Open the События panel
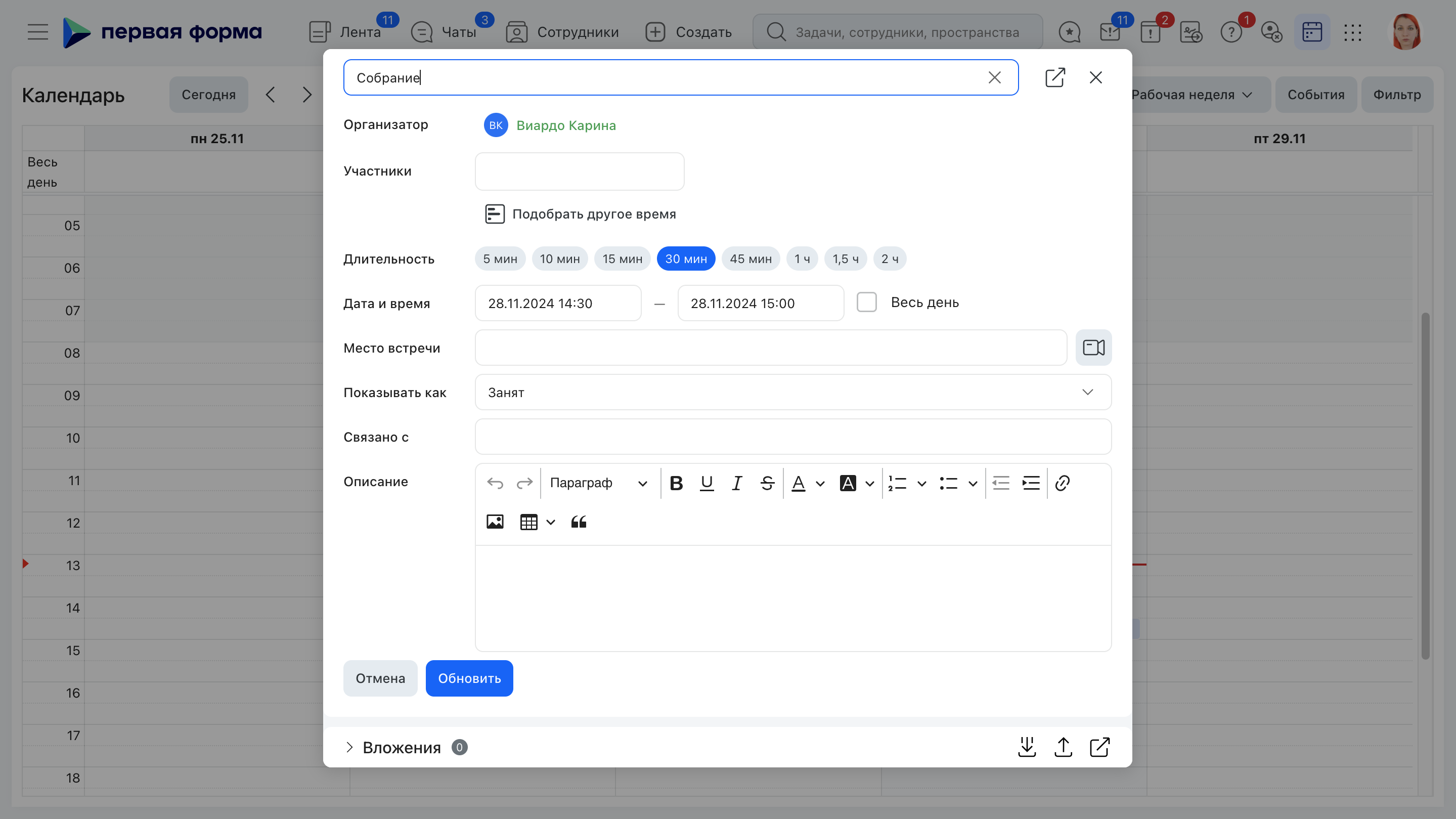The height and width of the screenshot is (819, 1456). (1316, 95)
